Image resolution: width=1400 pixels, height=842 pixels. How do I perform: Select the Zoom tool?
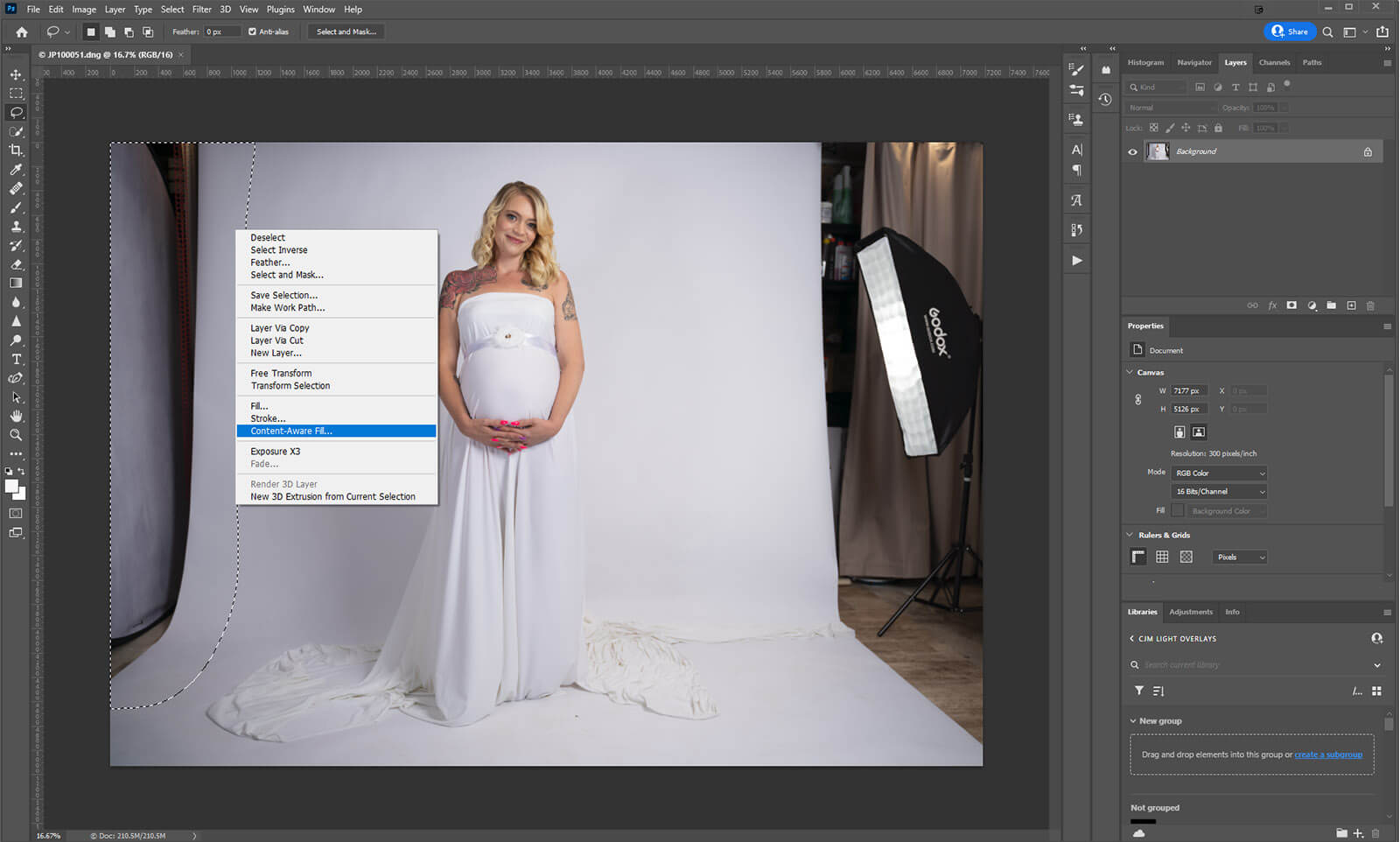(x=16, y=435)
